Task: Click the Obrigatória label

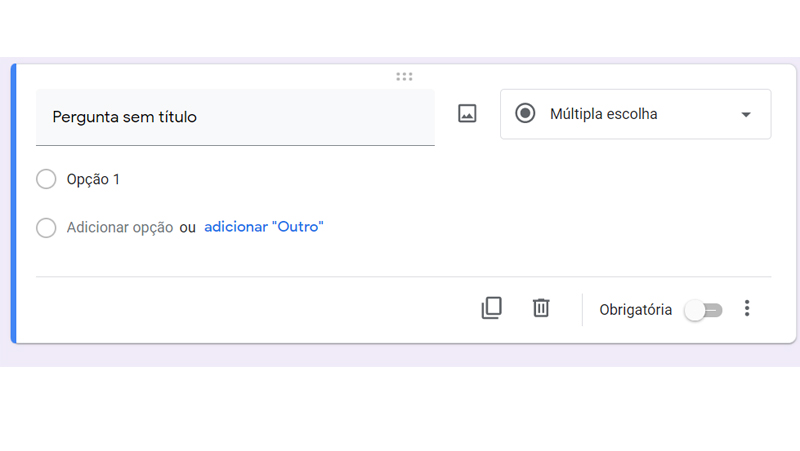Action: click(x=635, y=310)
